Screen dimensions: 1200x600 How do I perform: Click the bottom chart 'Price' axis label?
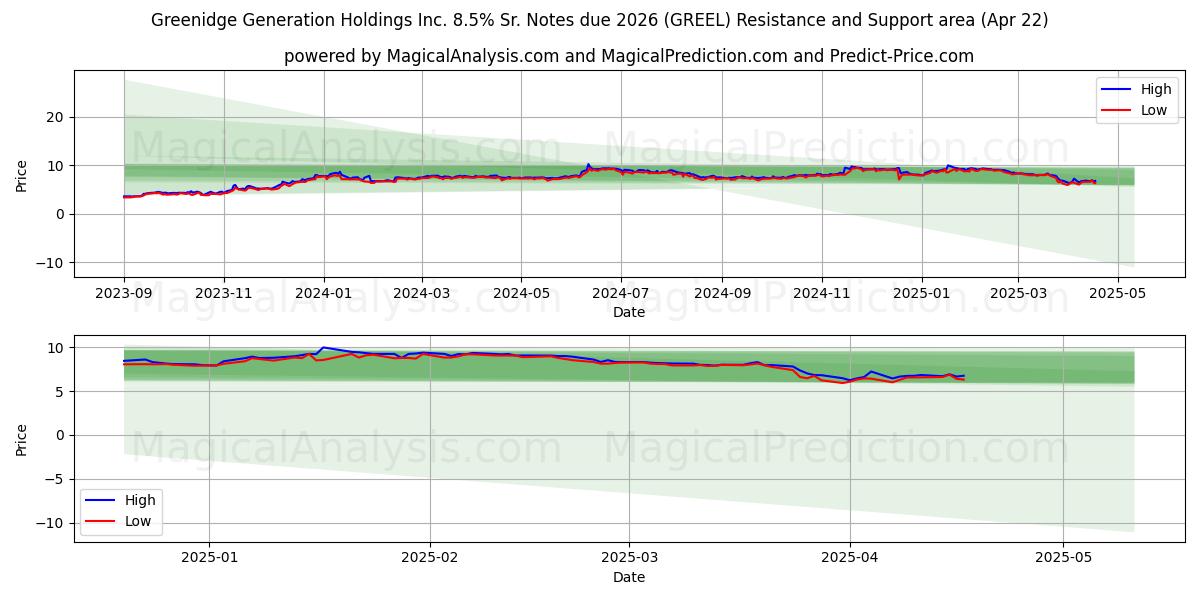pos(22,438)
